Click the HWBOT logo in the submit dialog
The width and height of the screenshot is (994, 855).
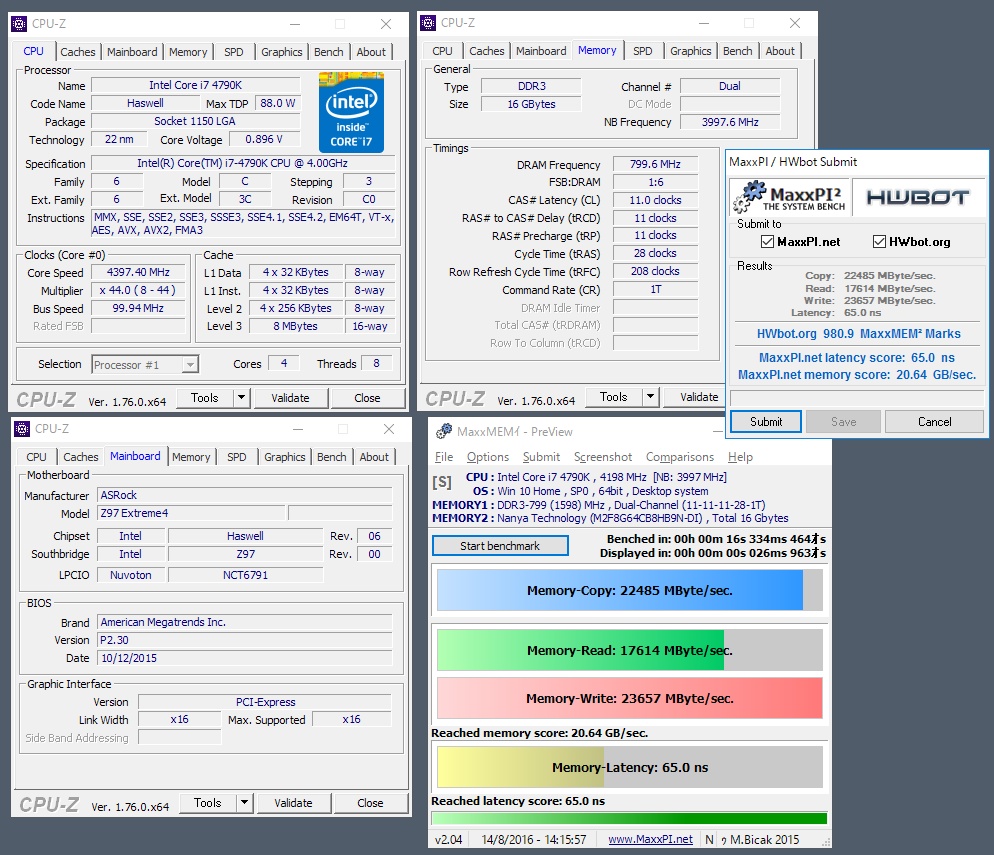(x=917, y=197)
